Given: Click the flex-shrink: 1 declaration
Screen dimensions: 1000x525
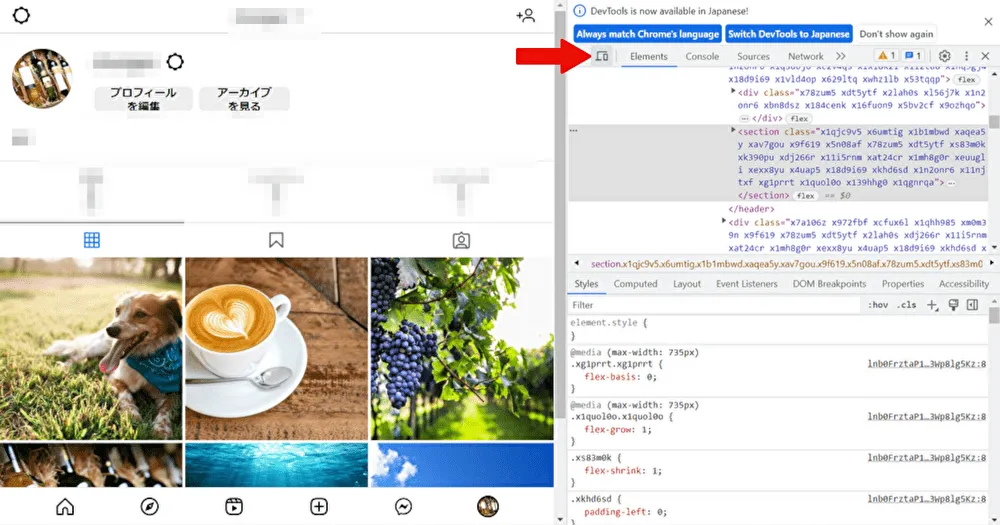Looking at the screenshot, I should point(622,471).
